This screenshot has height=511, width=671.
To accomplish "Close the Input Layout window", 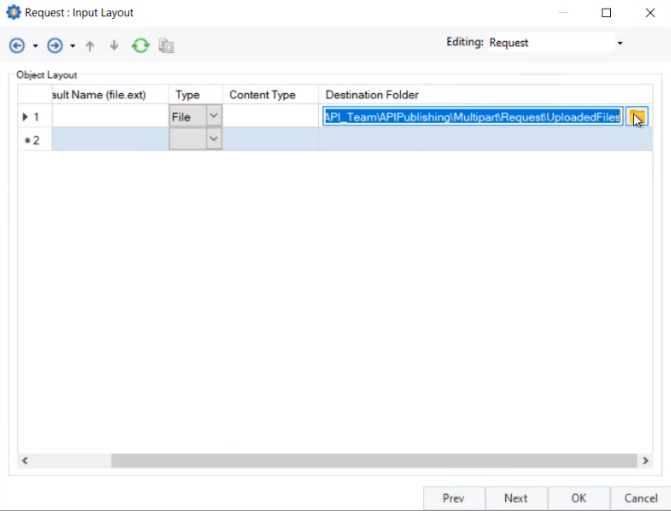I will click(650, 13).
